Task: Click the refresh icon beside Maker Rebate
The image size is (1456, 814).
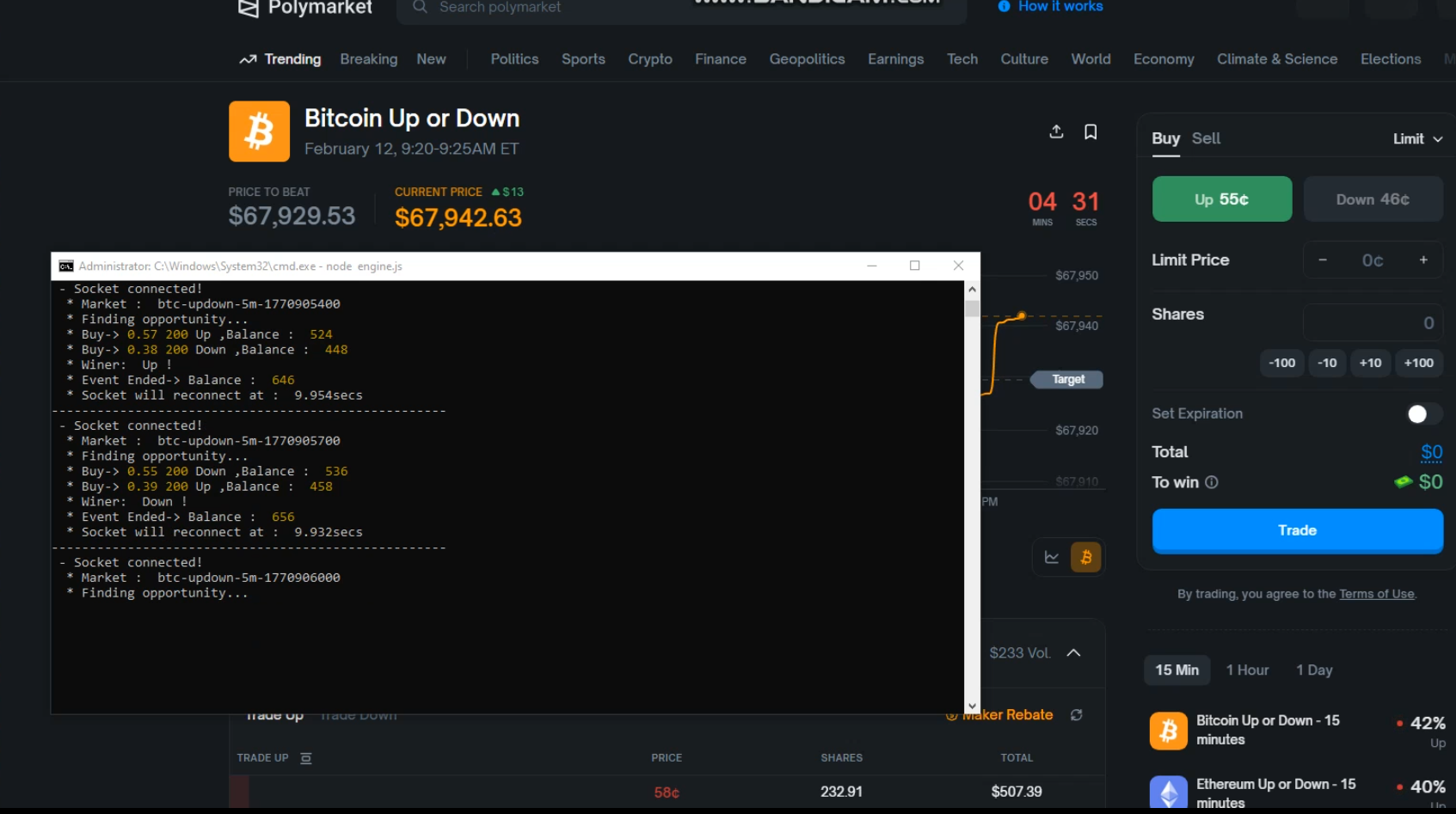Action: (1074, 714)
